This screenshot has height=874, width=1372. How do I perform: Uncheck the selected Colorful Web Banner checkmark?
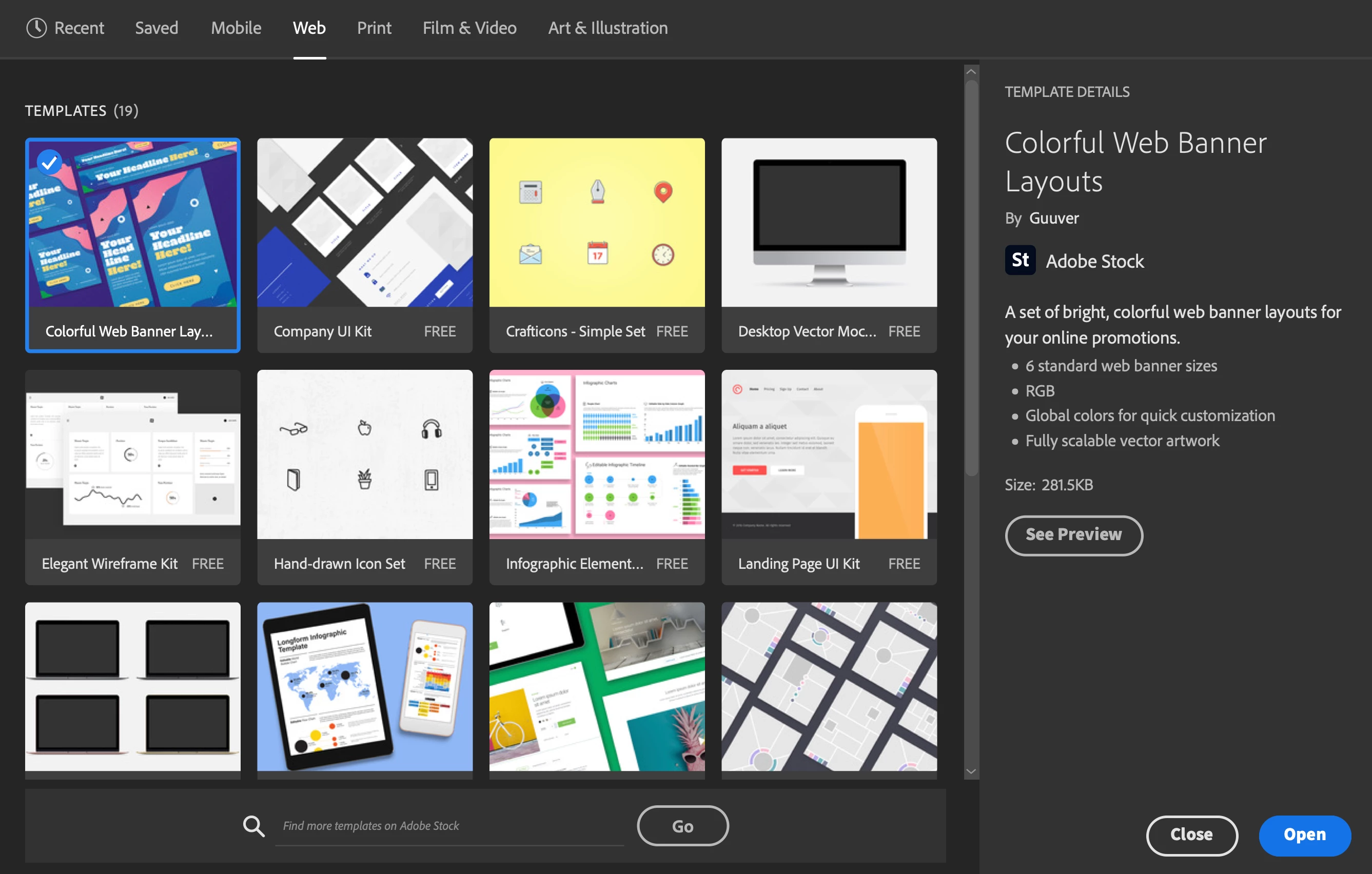[50, 163]
